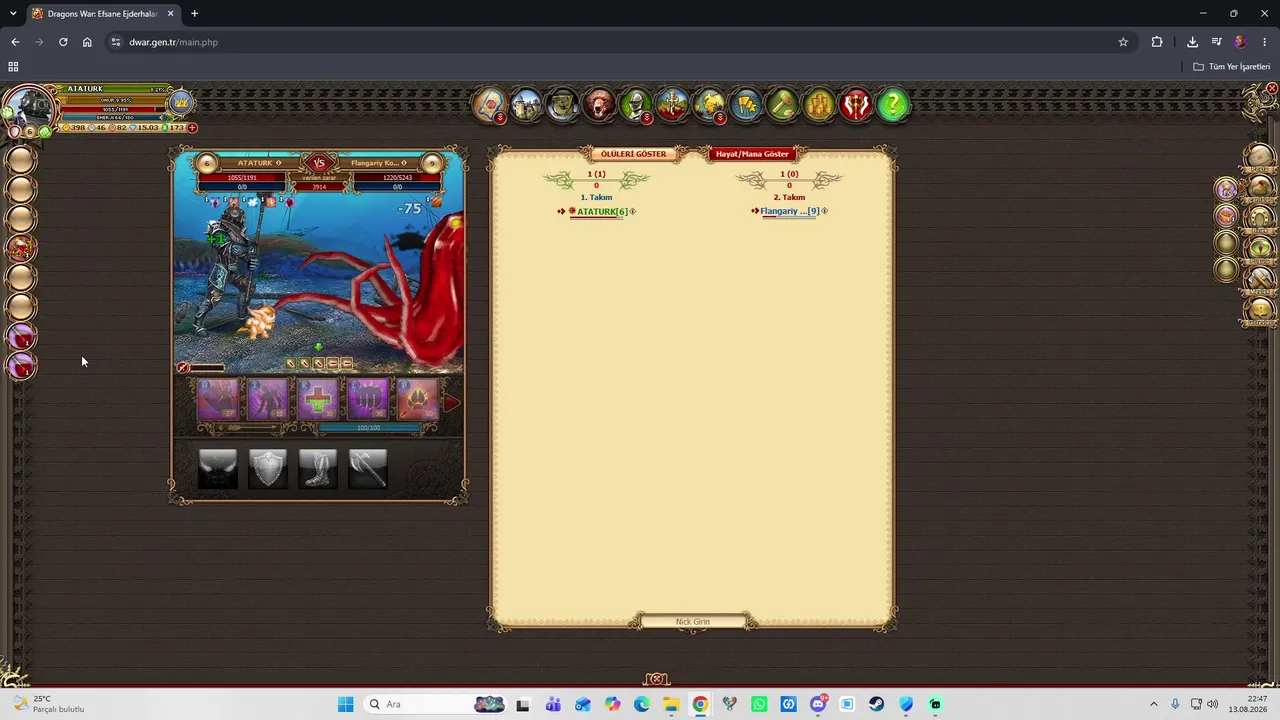Select the shield block icon

click(268, 468)
